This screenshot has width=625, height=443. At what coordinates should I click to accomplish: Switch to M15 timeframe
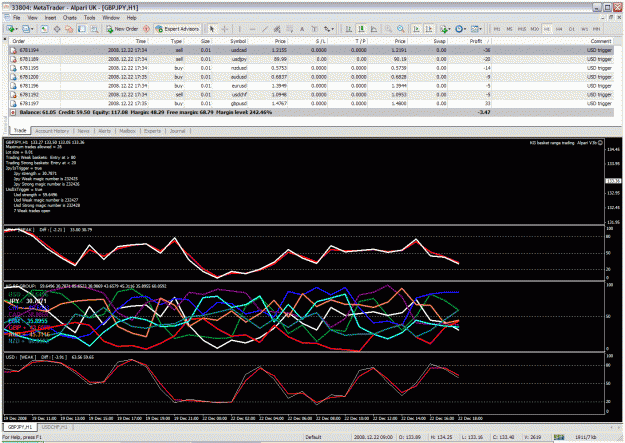coord(522,29)
